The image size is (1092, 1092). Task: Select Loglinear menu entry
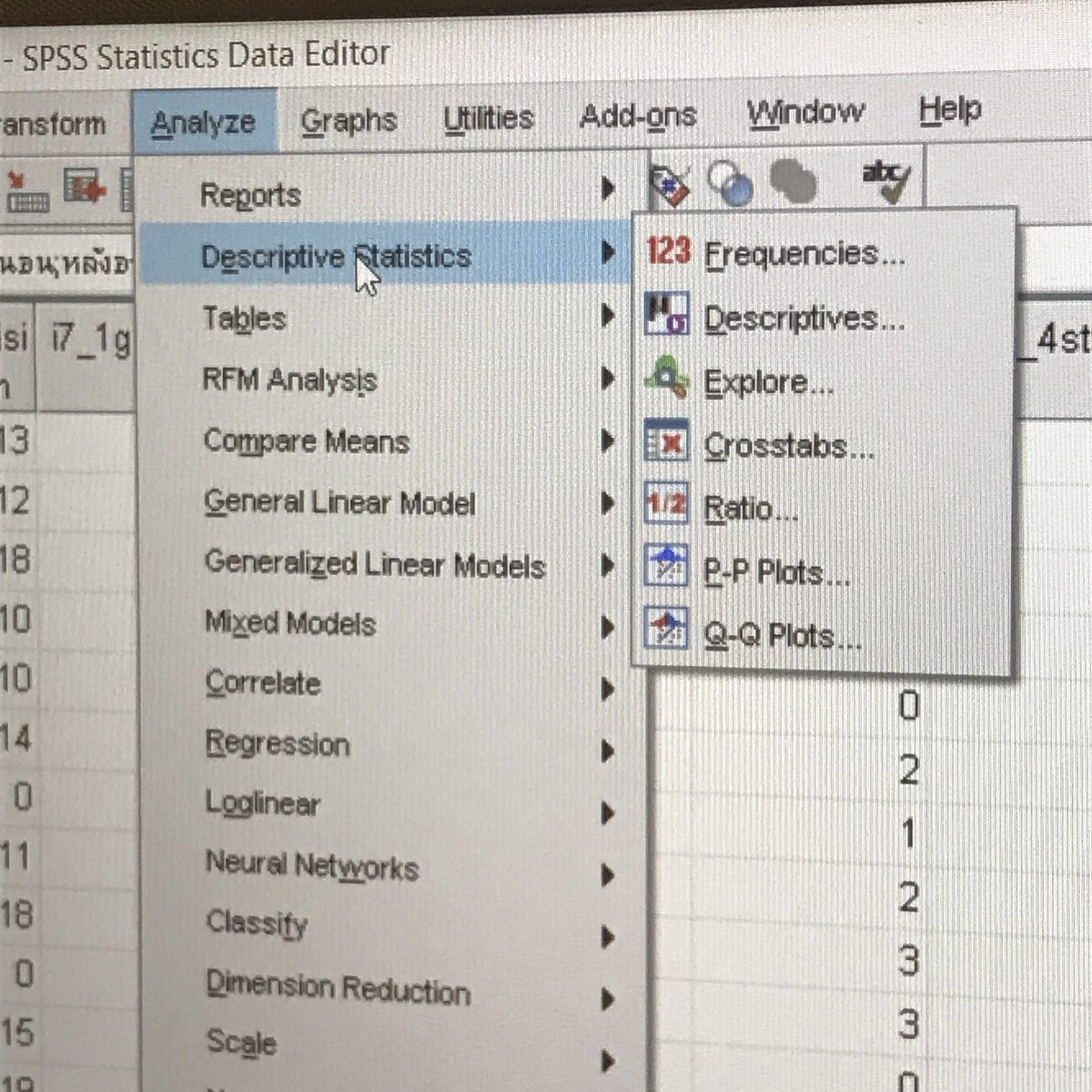click(263, 804)
